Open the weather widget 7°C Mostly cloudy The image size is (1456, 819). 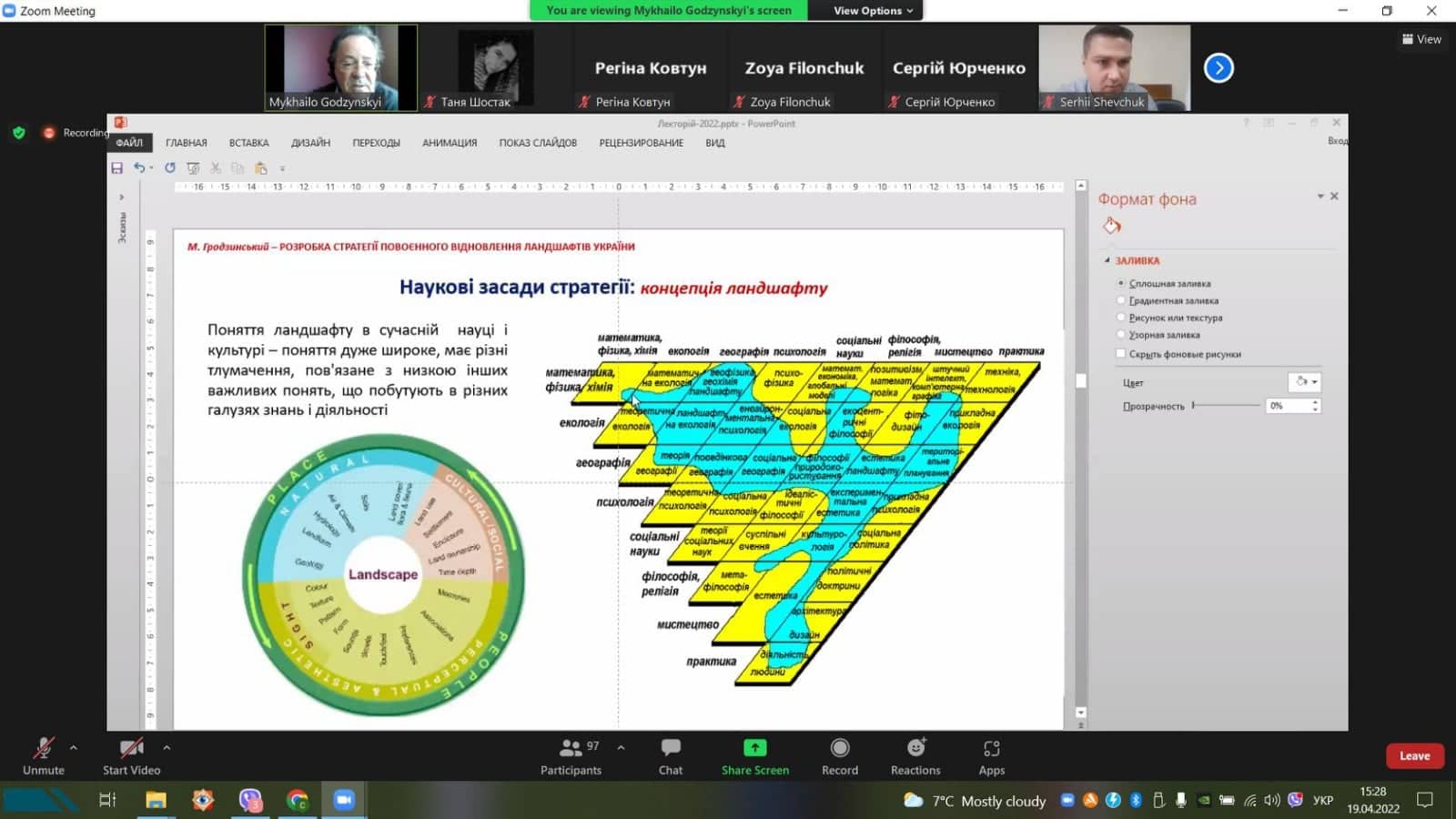pos(975,801)
